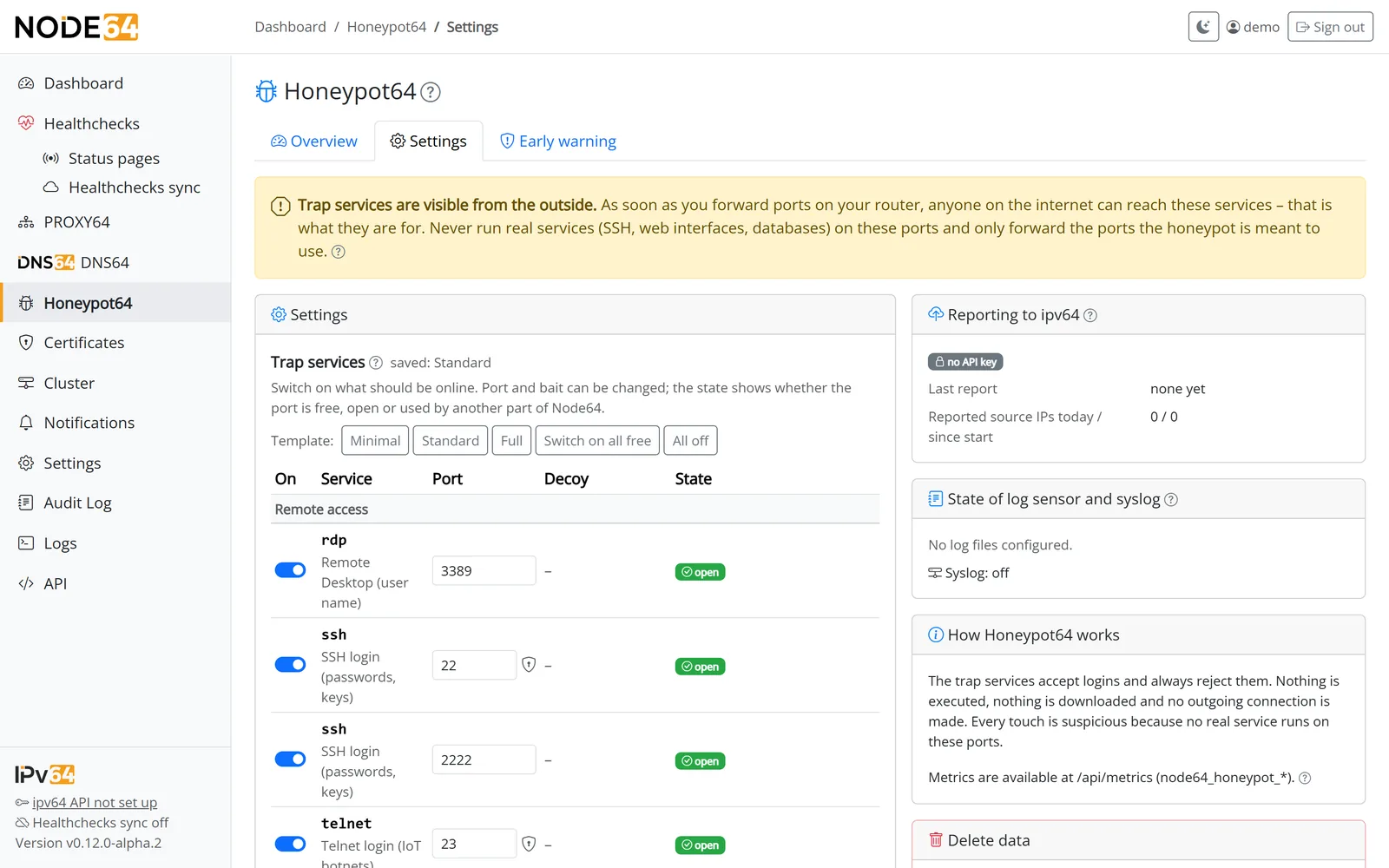Screen dimensions: 1389x868
Task: Click Dashboard breadcrumb link
Action: (x=290, y=27)
